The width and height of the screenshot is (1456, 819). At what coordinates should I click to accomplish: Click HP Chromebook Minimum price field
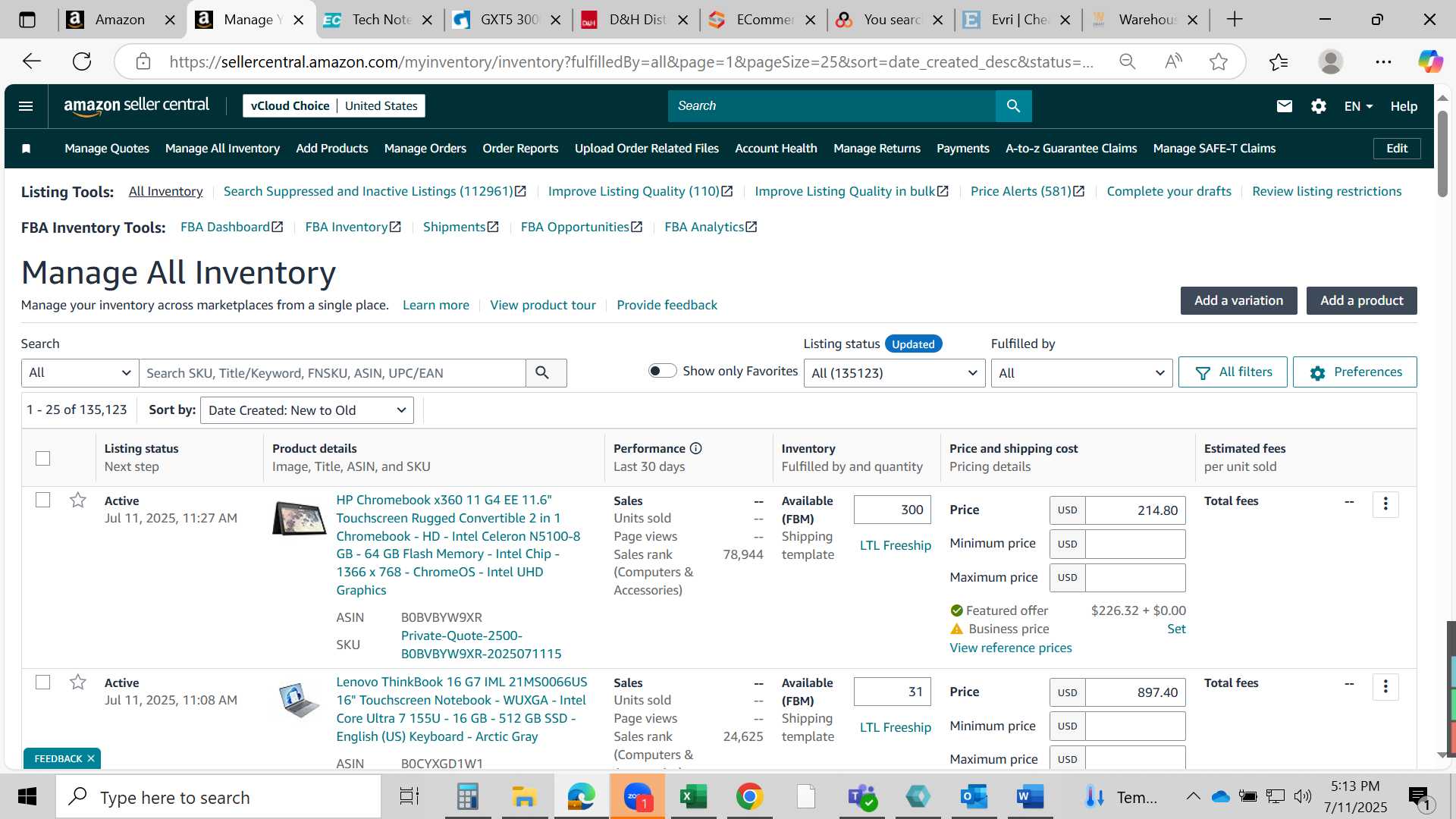[1134, 544]
